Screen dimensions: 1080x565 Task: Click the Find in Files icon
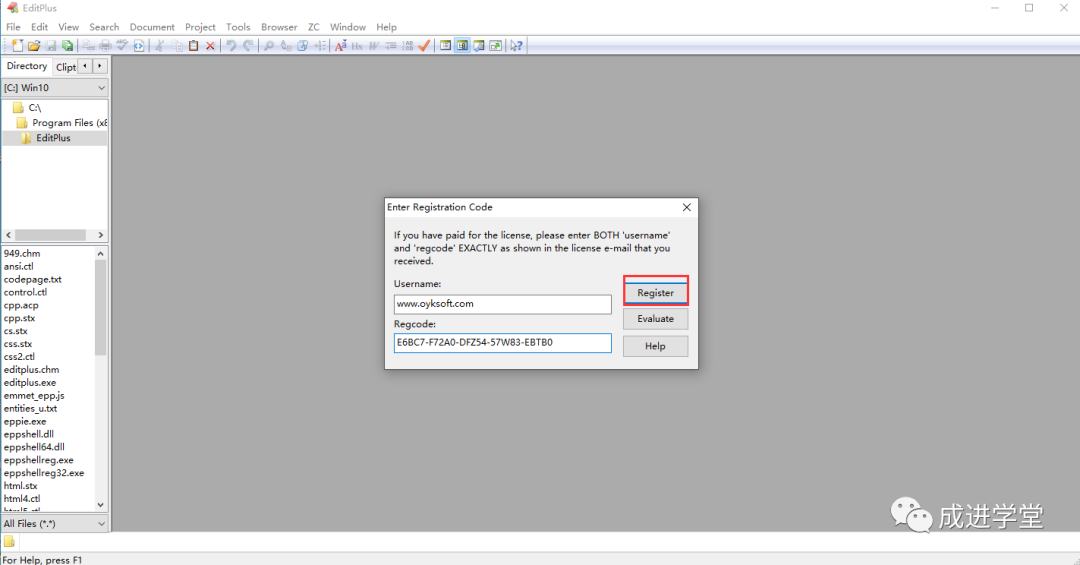[302, 45]
